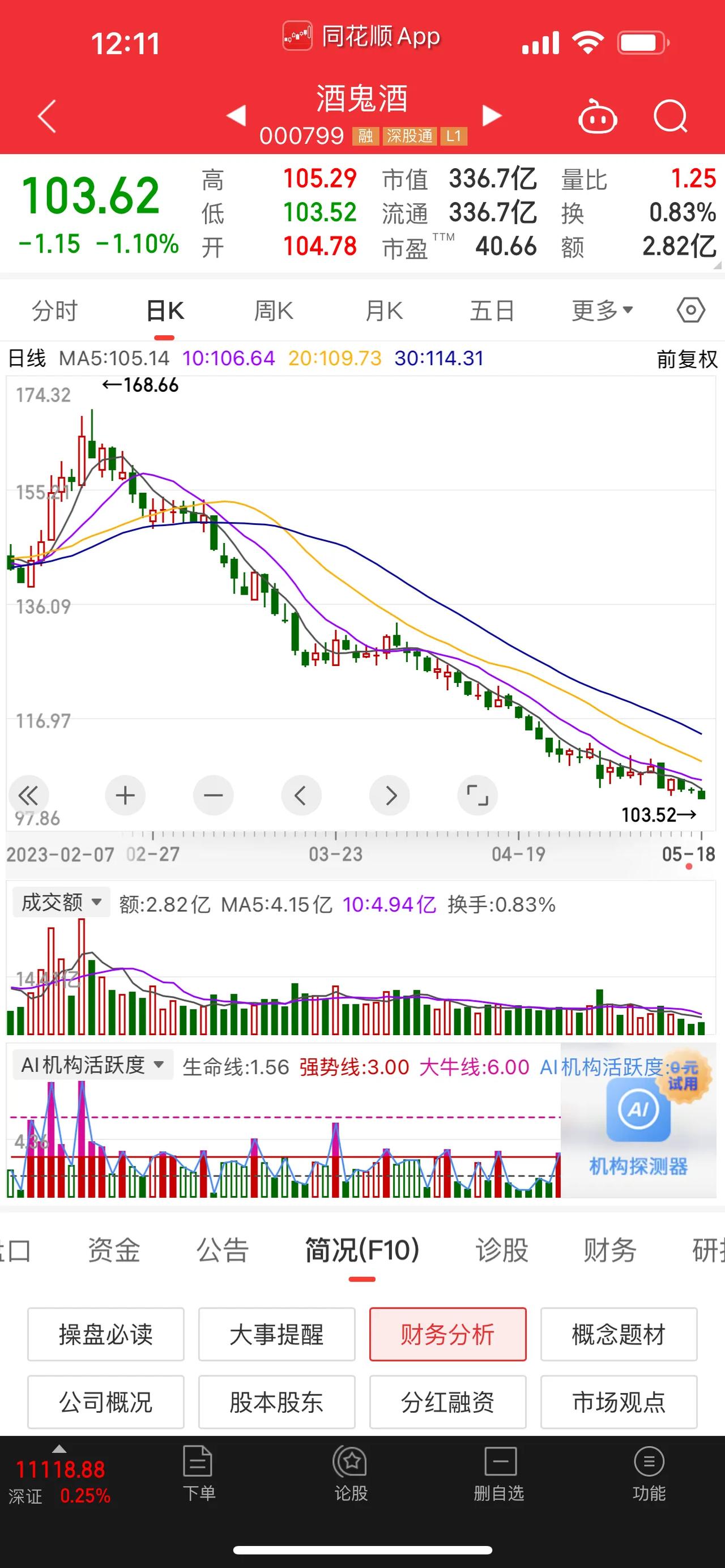Image resolution: width=725 pixels, height=1568 pixels.
Task: Select the 周K weekly chart tab
Action: coord(274,310)
